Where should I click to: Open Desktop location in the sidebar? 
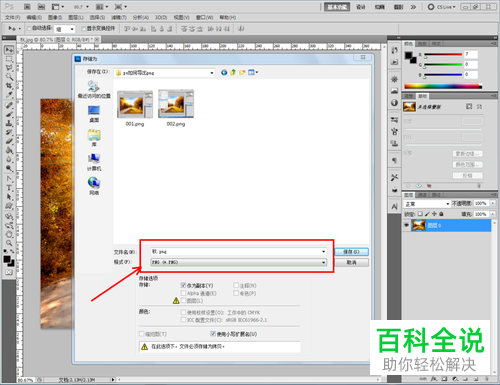tap(94, 114)
